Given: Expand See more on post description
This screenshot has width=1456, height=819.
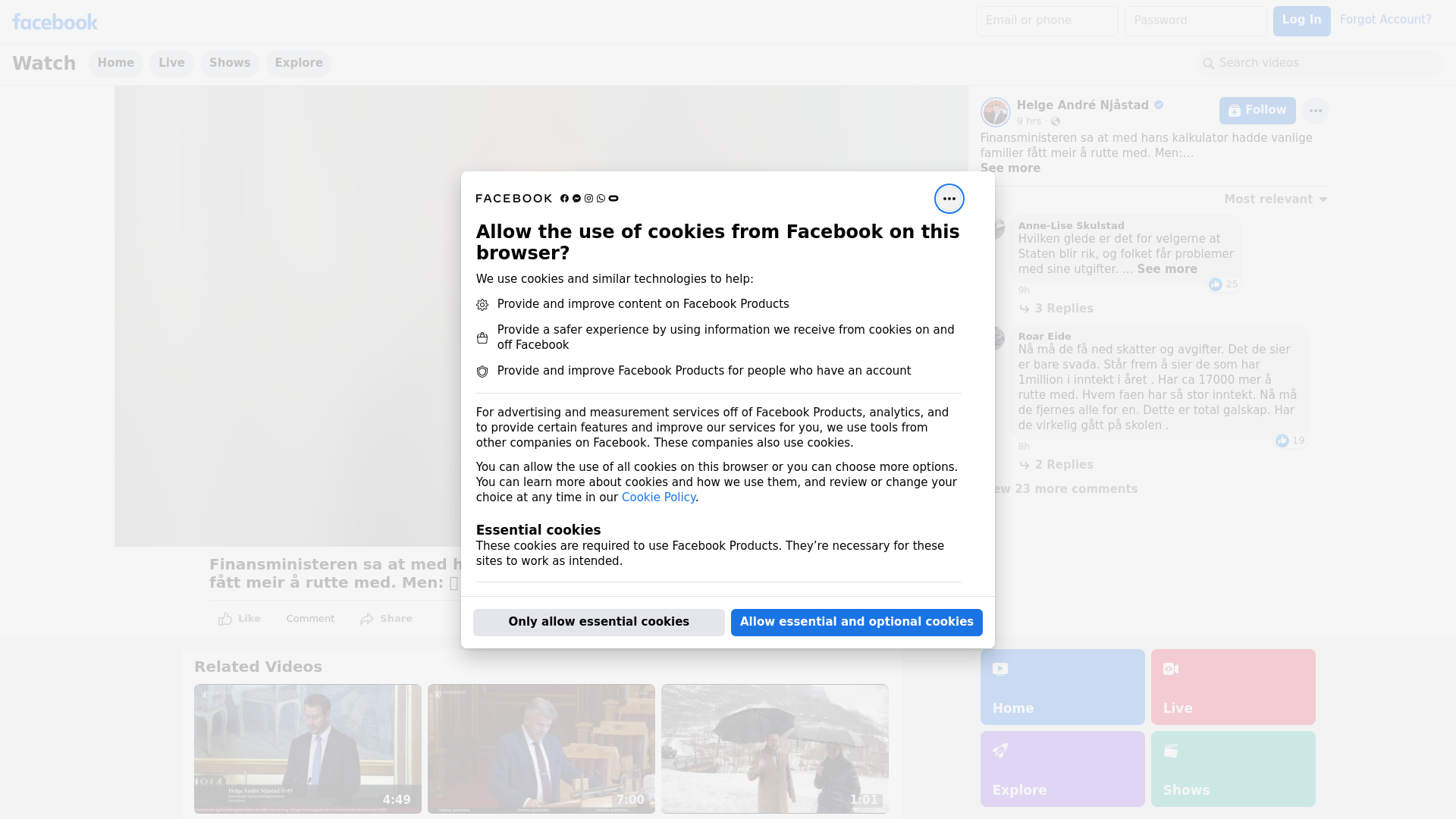Looking at the screenshot, I should click(1010, 168).
